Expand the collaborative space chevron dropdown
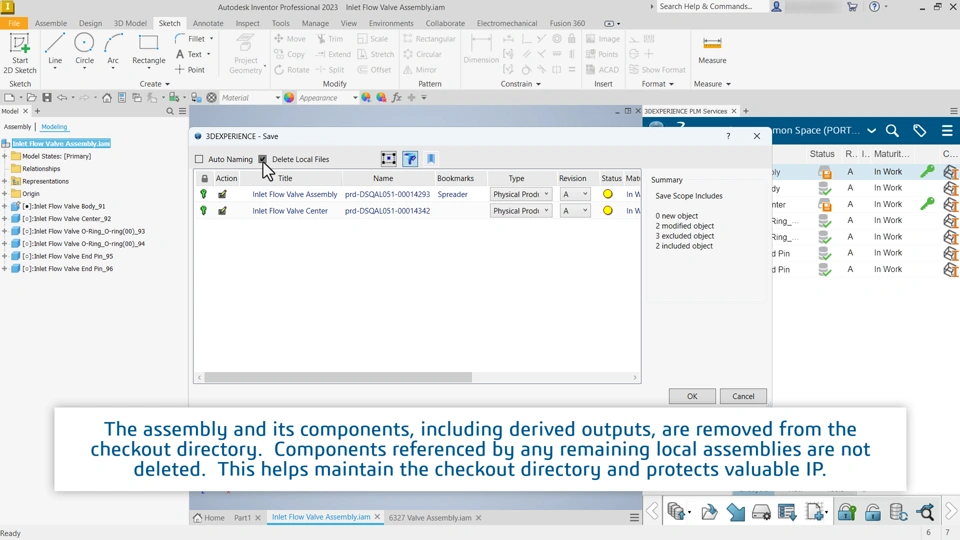960x540 pixels. pyautogui.click(x=871, y=130)
